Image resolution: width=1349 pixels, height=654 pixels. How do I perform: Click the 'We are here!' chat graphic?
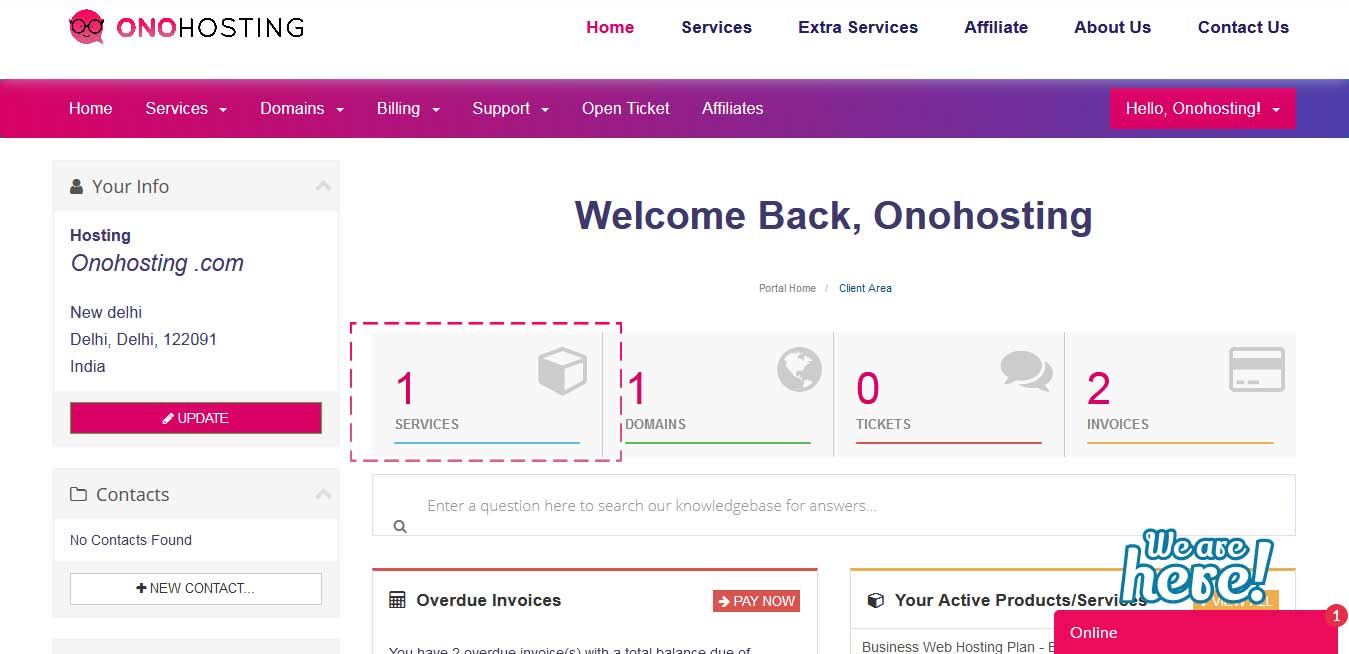coord(1196,566)
